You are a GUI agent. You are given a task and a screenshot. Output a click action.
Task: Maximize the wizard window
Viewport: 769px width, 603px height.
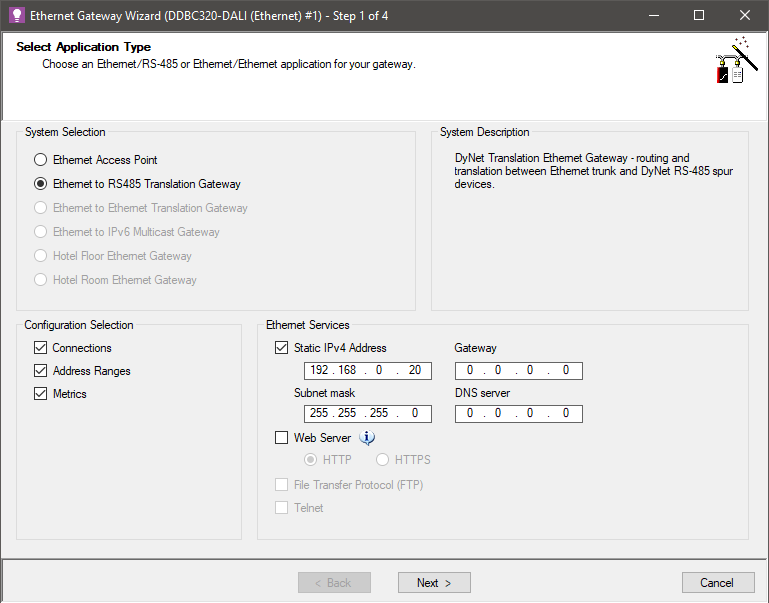[699, 16]
